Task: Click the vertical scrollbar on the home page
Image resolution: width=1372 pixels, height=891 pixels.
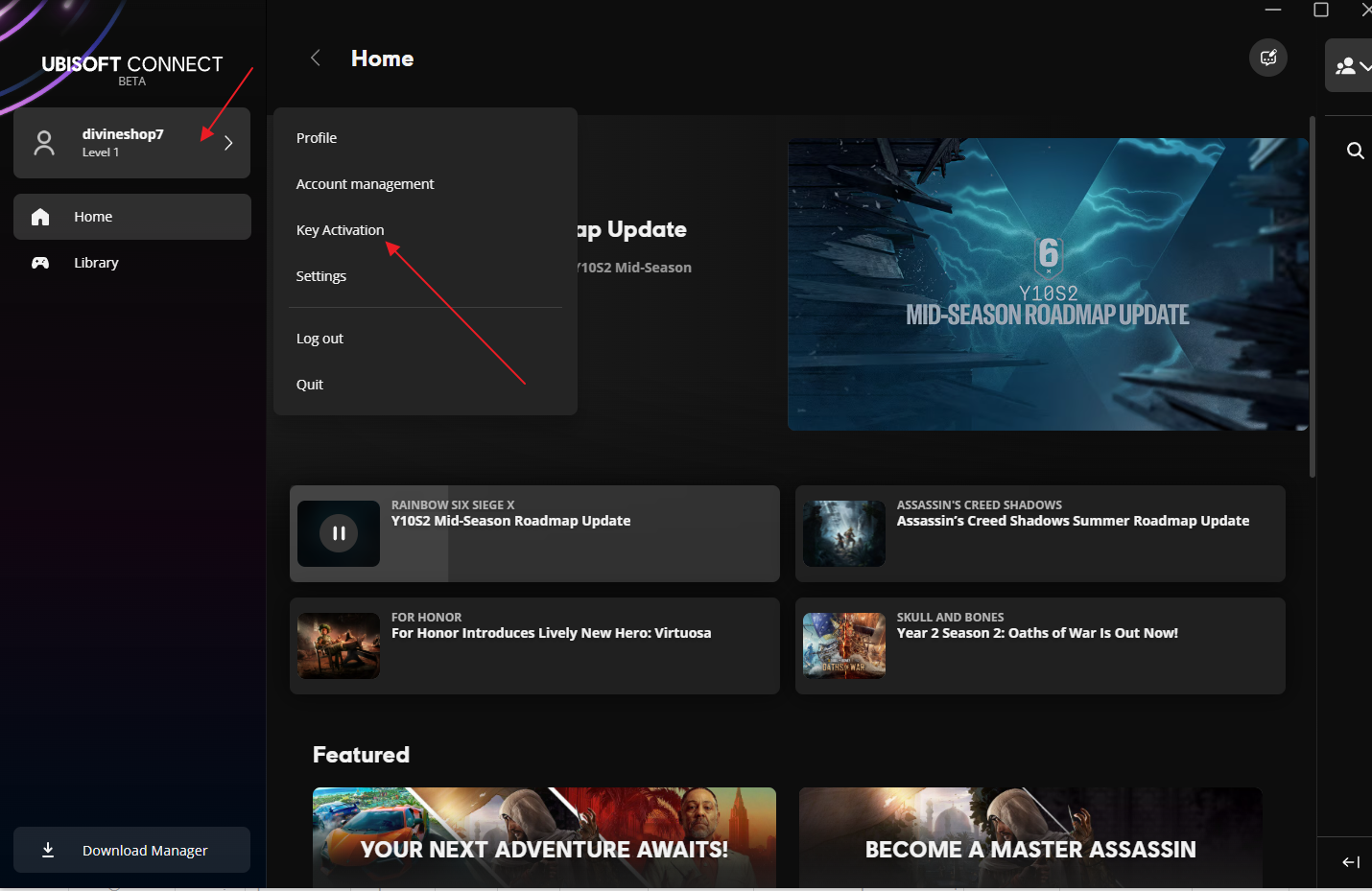Action: 1312,297
